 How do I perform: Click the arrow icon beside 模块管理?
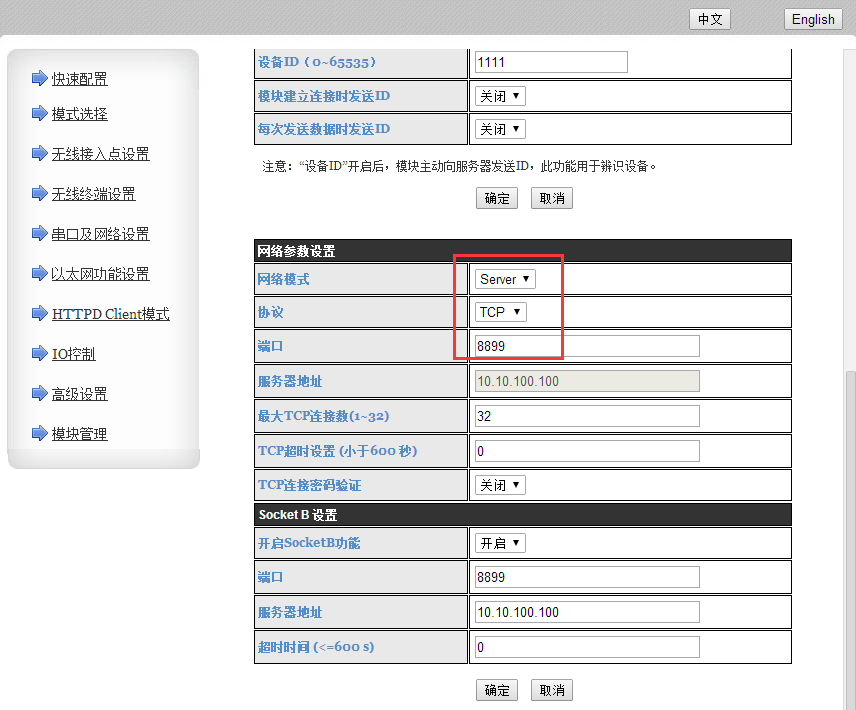[x=39, y=434]
